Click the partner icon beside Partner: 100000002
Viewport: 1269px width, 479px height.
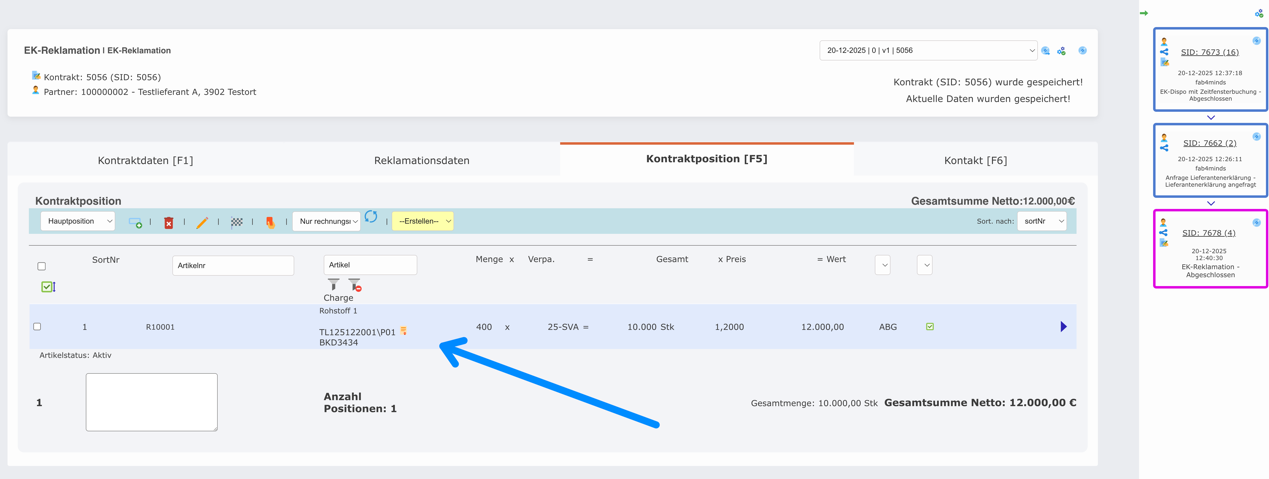point(36,90)
